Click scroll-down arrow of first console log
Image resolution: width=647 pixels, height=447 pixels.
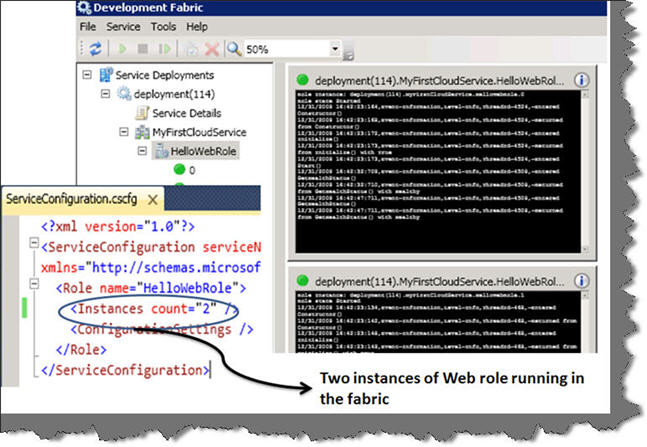pyautogui.click(x=586, y=249)
